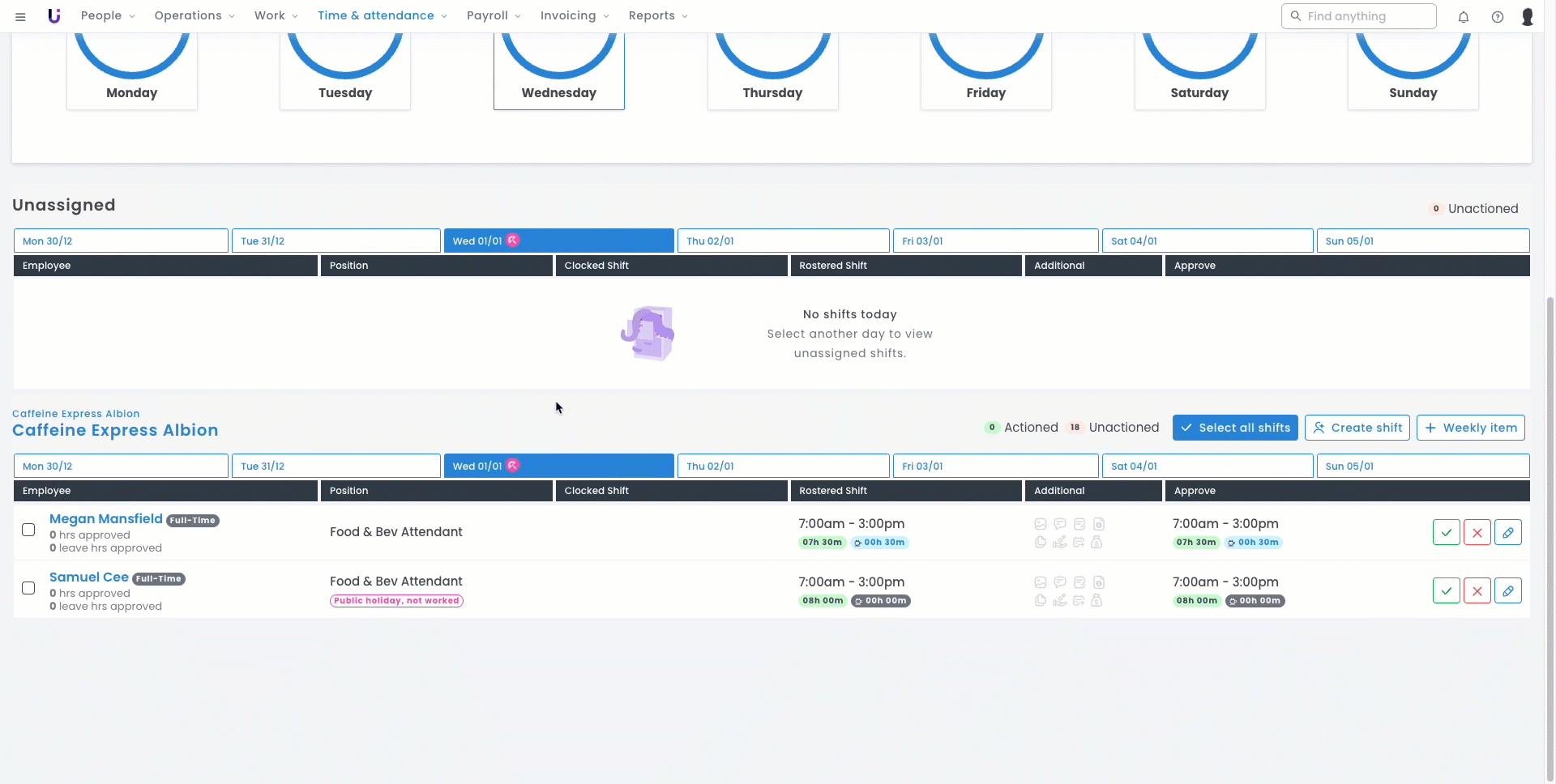Click the Select all shifts button
Screen dimensions: 1556x784
(1234, 428)
